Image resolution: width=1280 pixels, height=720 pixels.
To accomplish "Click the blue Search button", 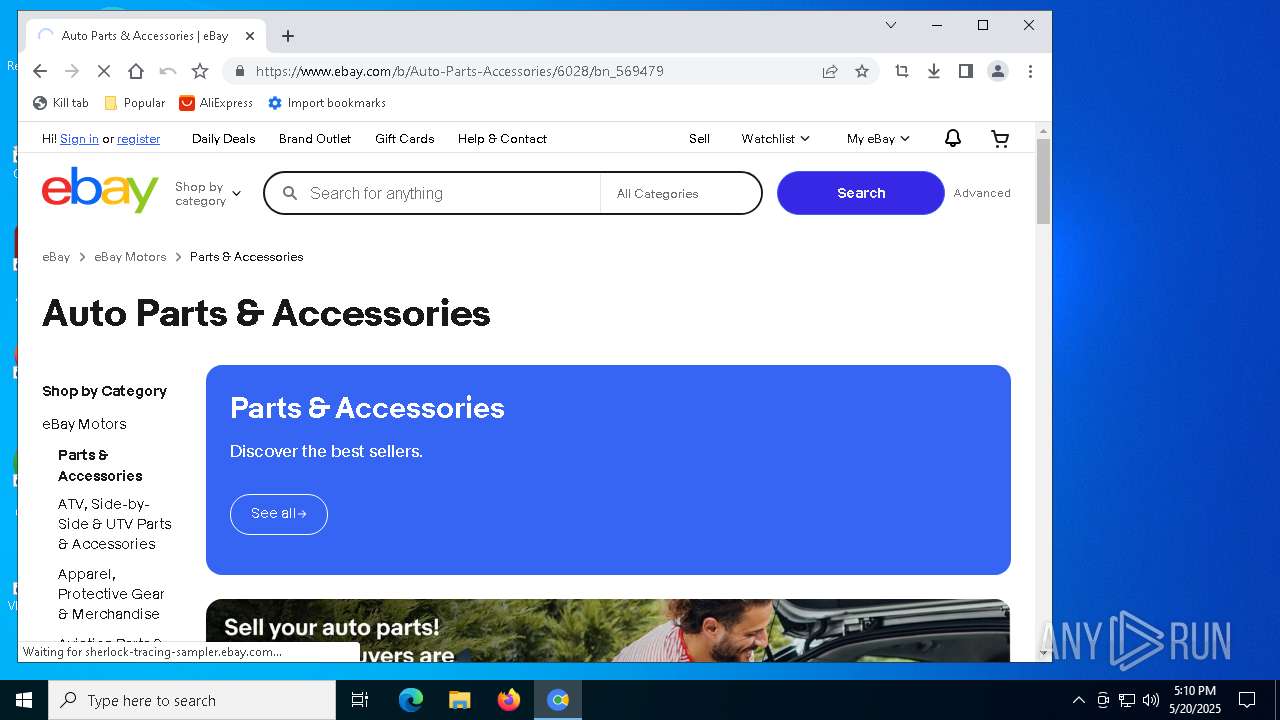I will point(861,193).
